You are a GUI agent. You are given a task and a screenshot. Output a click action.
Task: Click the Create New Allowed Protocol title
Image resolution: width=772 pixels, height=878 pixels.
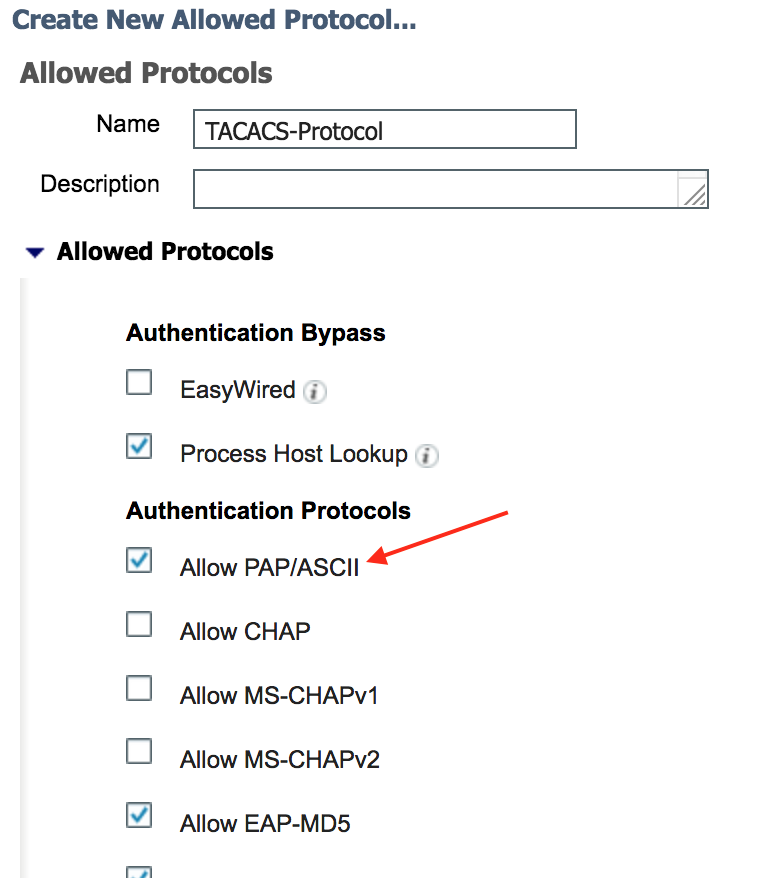point(214,20)
